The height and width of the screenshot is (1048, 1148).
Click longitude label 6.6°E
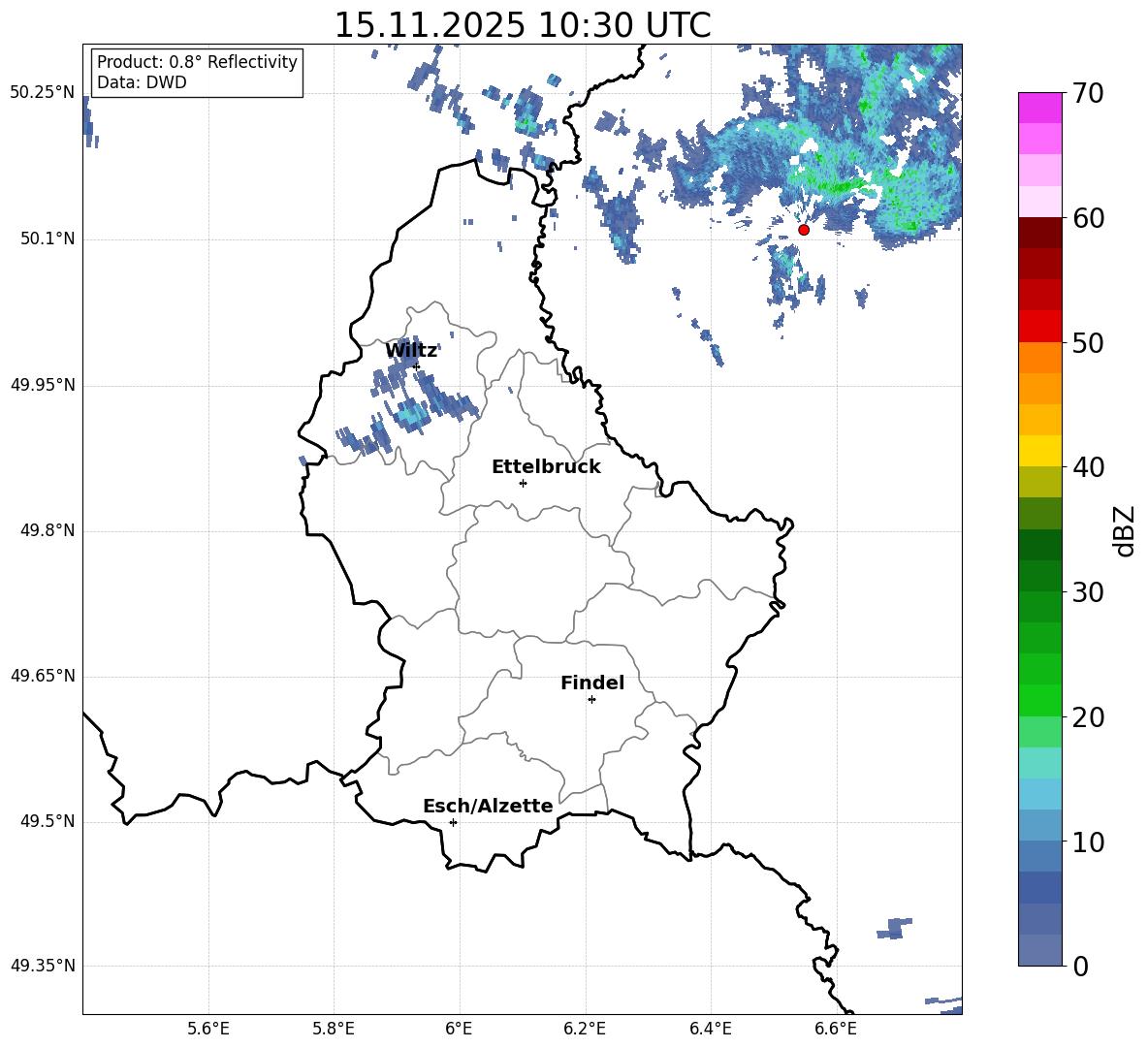pyautogui.click(x=836, y=1029)
